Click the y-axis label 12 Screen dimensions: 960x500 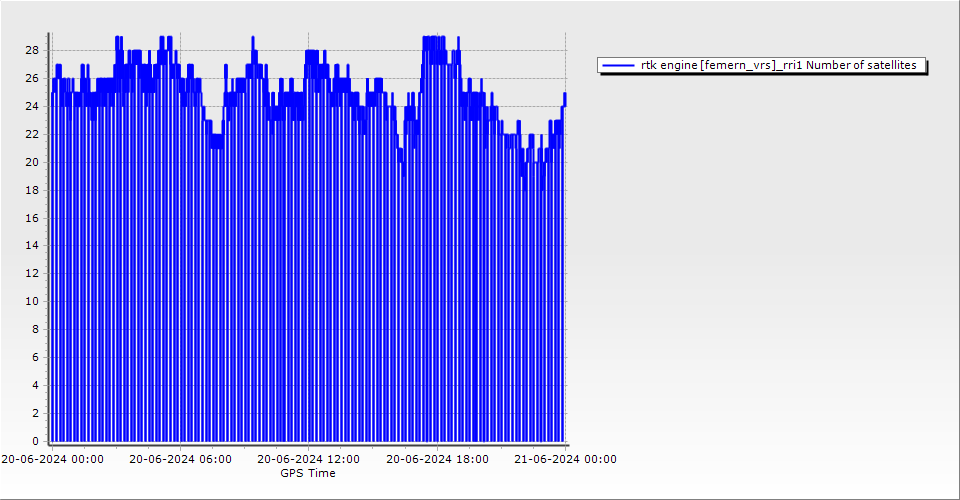(x=32, y=273)
